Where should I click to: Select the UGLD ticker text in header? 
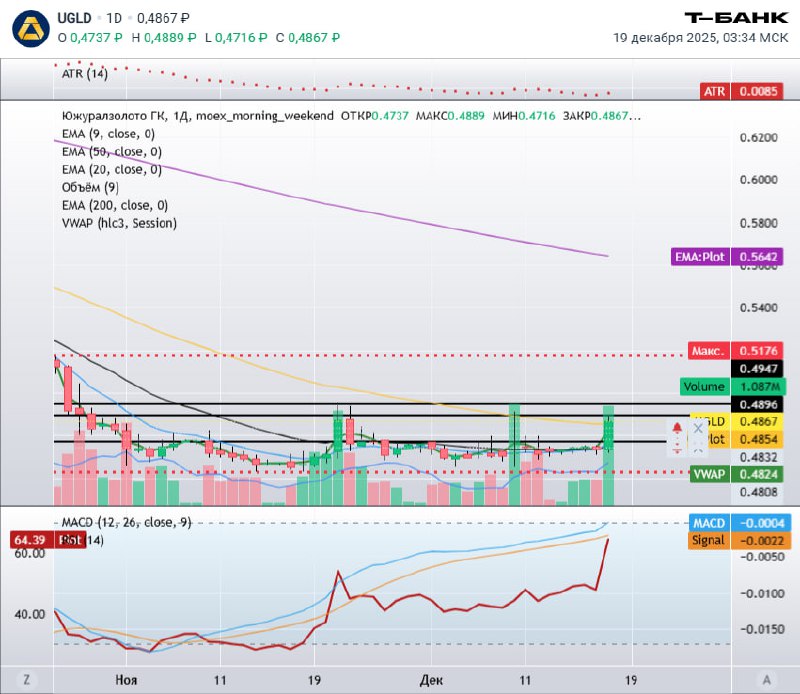[74, 18]
